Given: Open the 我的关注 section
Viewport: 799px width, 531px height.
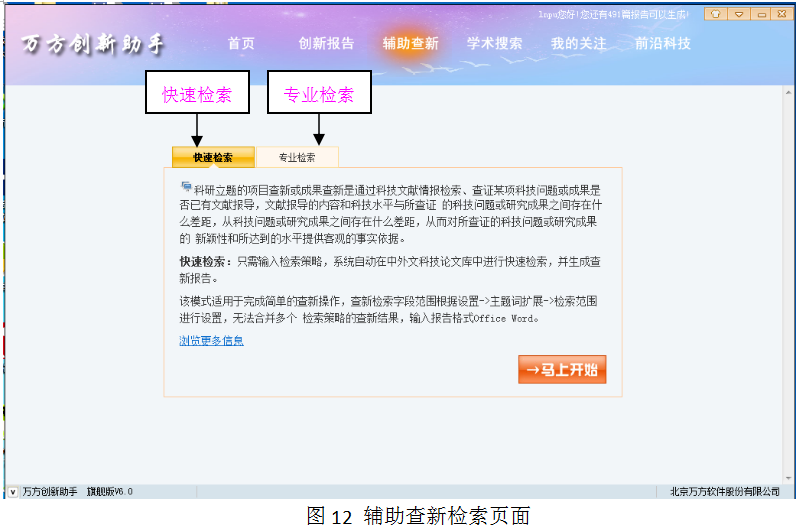Looking at the screenshot, I should click(578, 43).
